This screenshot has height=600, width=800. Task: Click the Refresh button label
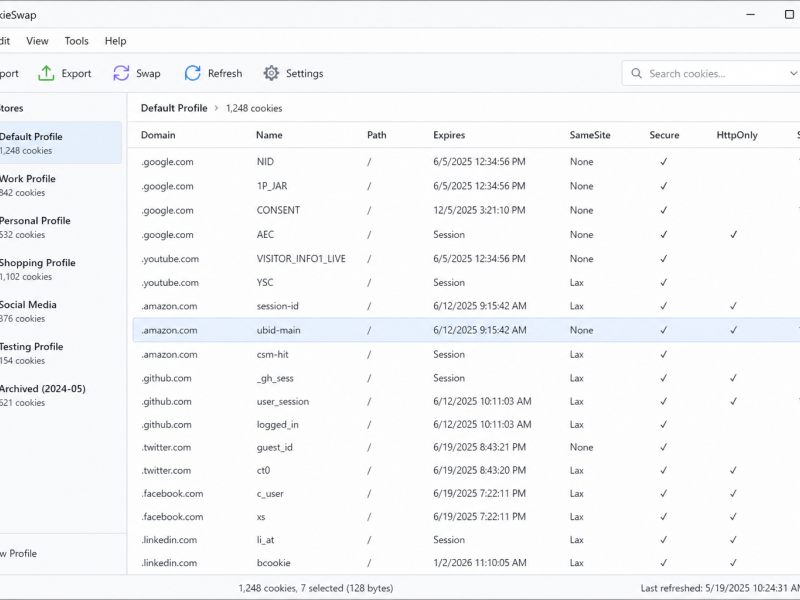point(225,73)
